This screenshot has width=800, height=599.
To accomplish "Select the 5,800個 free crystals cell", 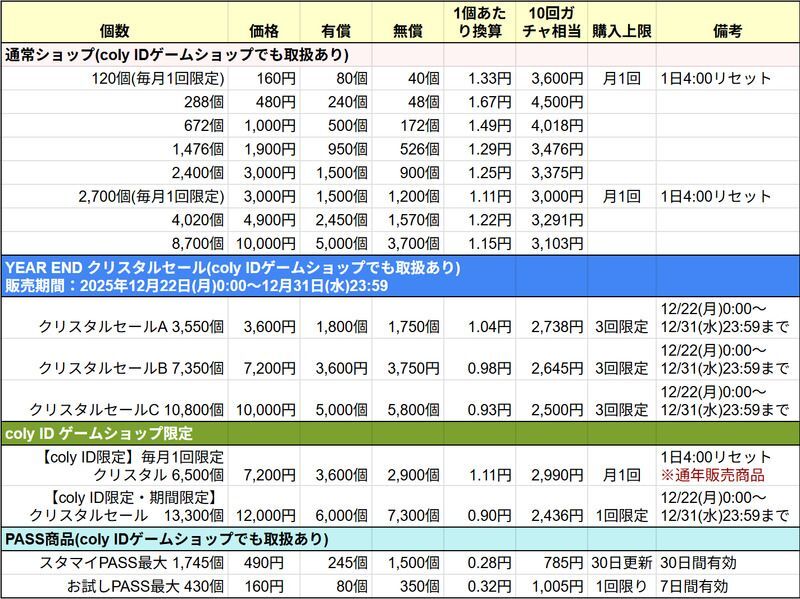I will (x=410, y=410).
